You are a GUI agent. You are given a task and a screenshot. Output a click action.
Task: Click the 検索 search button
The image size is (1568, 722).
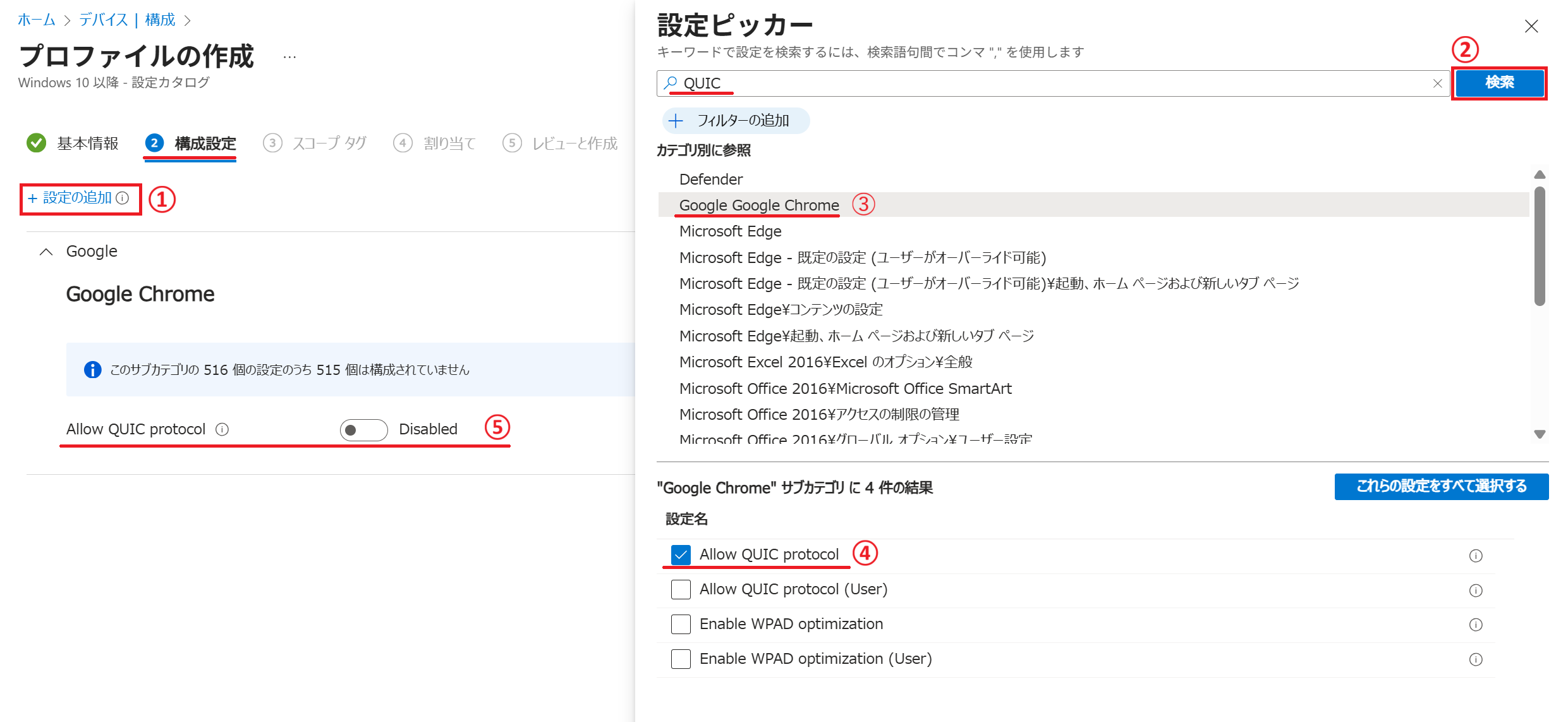point(1499,83)
